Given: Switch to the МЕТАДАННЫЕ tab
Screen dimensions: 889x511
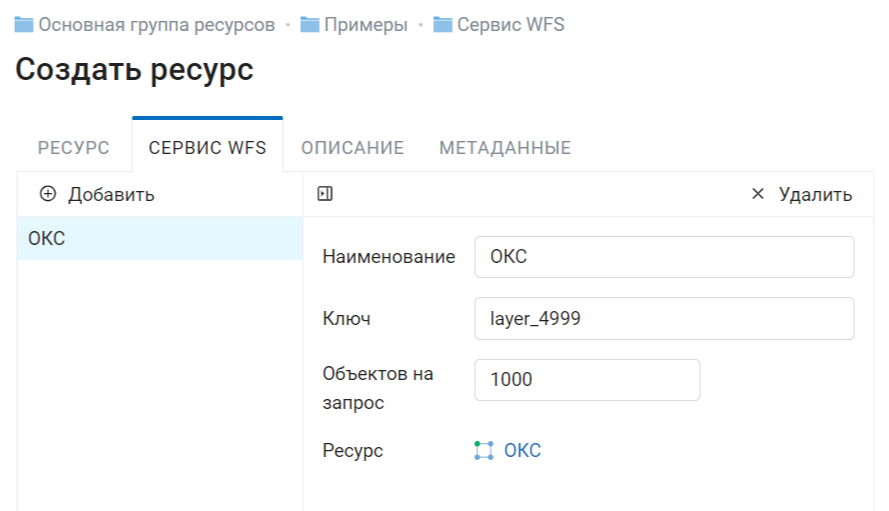Looking at the screenshot, I should [505, 147].
